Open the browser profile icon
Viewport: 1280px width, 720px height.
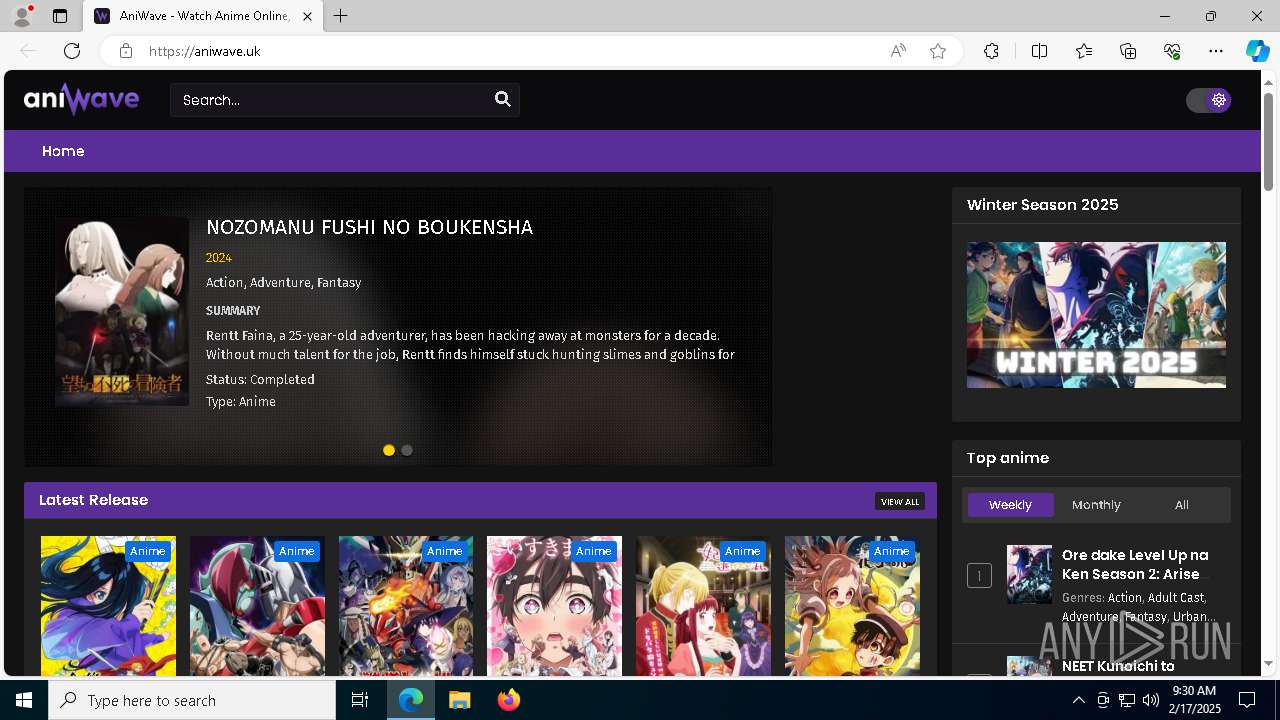coord(22,16)
